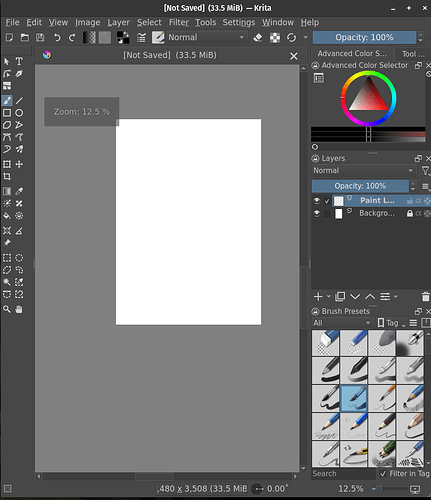
Task: Select the Color Sampler eyedropper tool
Action: point(19,191)
